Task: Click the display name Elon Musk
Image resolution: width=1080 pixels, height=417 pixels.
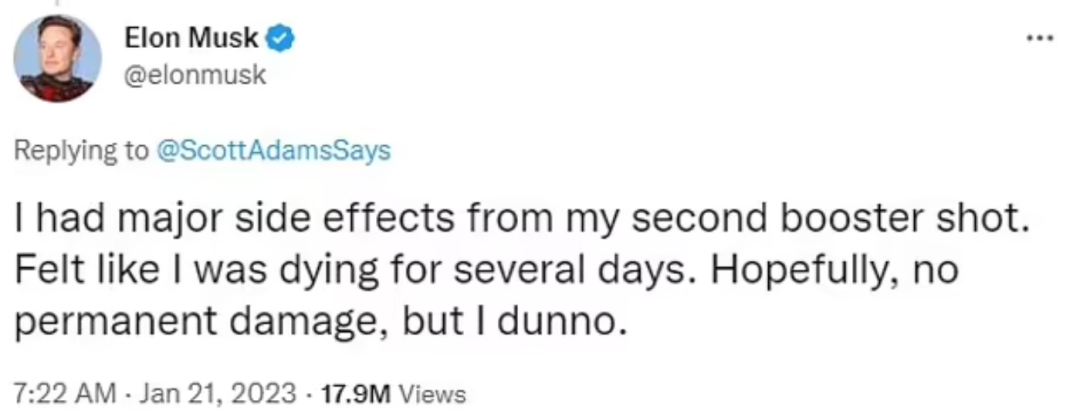Action: point(192,40)
